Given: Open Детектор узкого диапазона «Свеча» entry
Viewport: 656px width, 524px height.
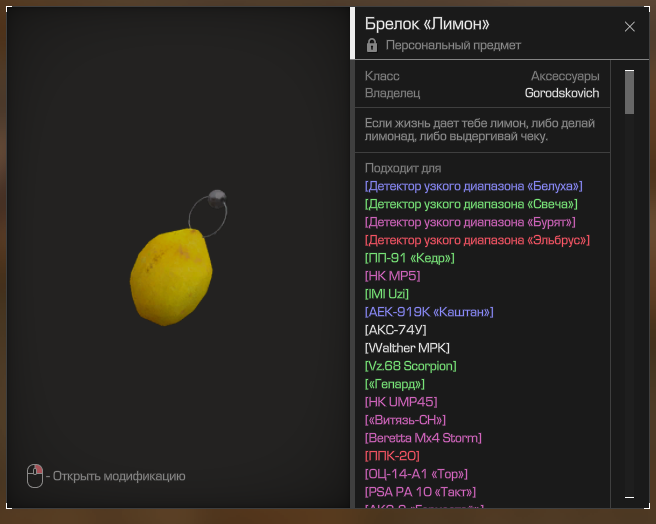Looking at the screenshot, I should [x=471, y=204].
